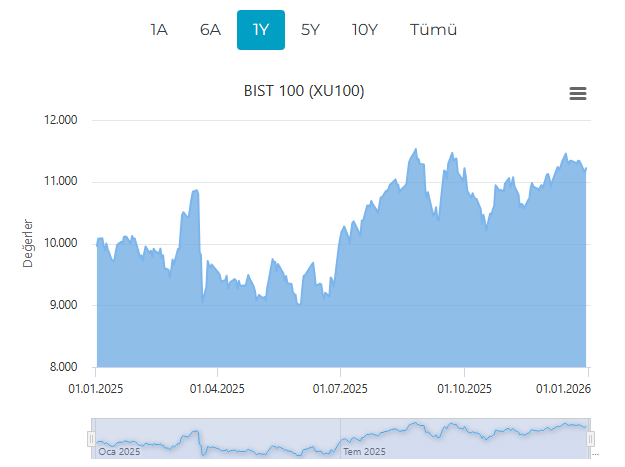Click the right navigator range handle

[591, 438]
